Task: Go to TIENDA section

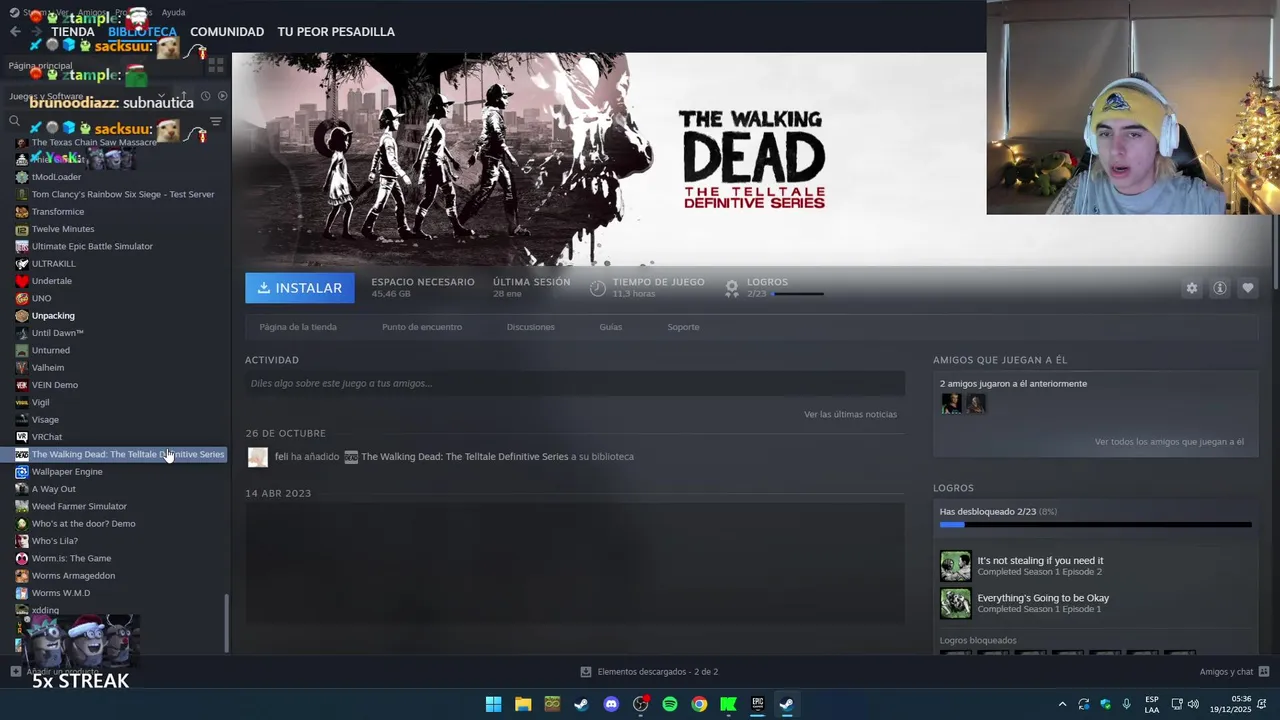Action: point(72,32)
